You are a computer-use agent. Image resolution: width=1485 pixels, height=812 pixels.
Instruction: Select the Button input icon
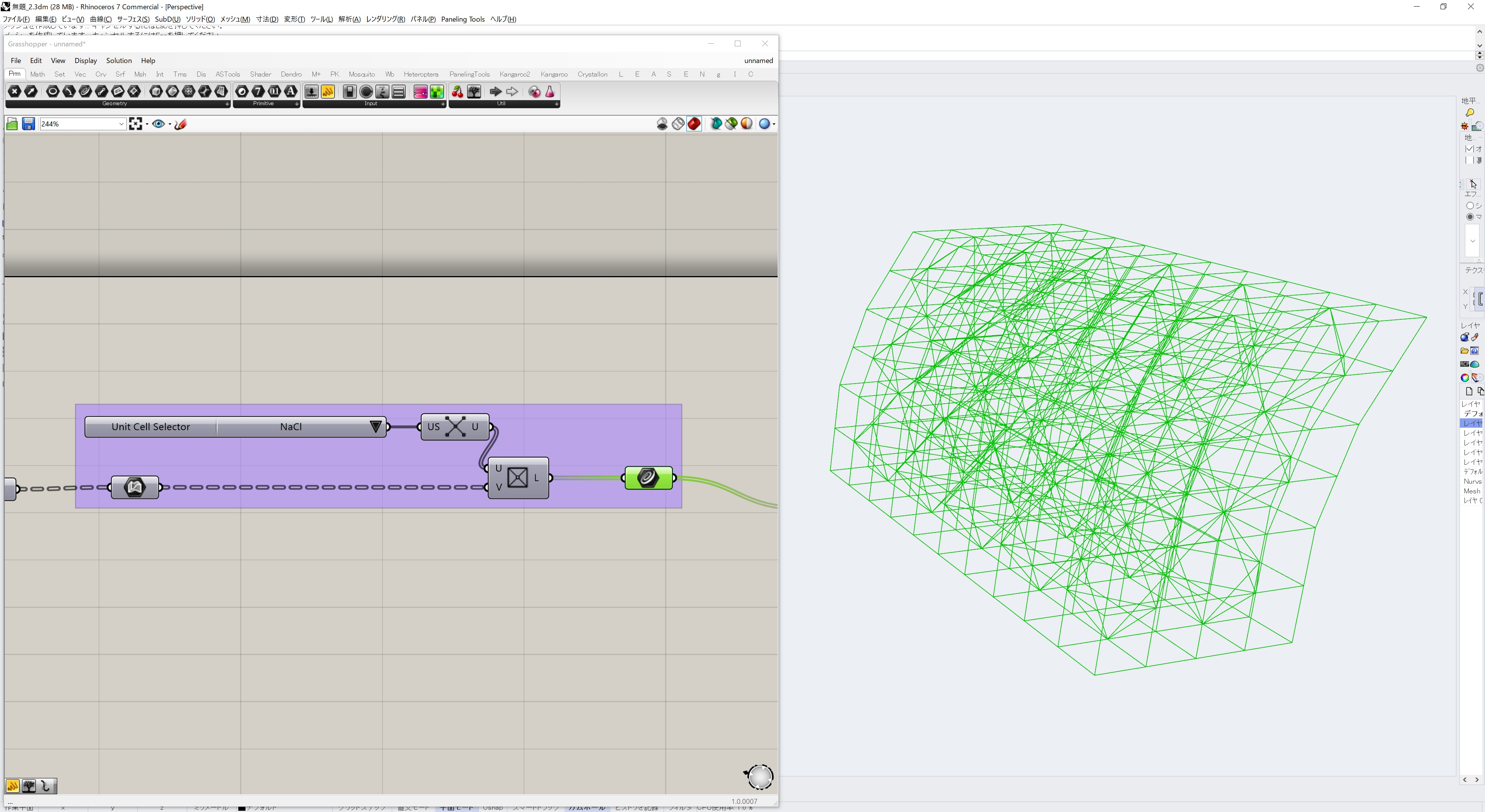365,92
